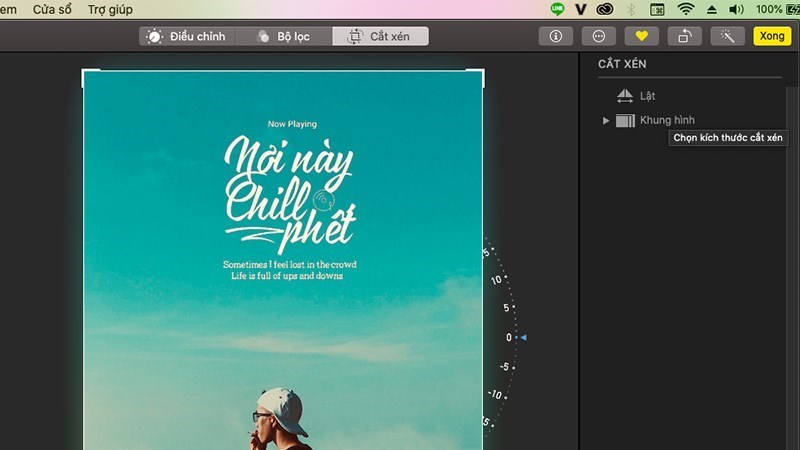The height and width of the screenshot is (450, 800).
Task: Open the V app menu bar icon
Action: (581, 9)
